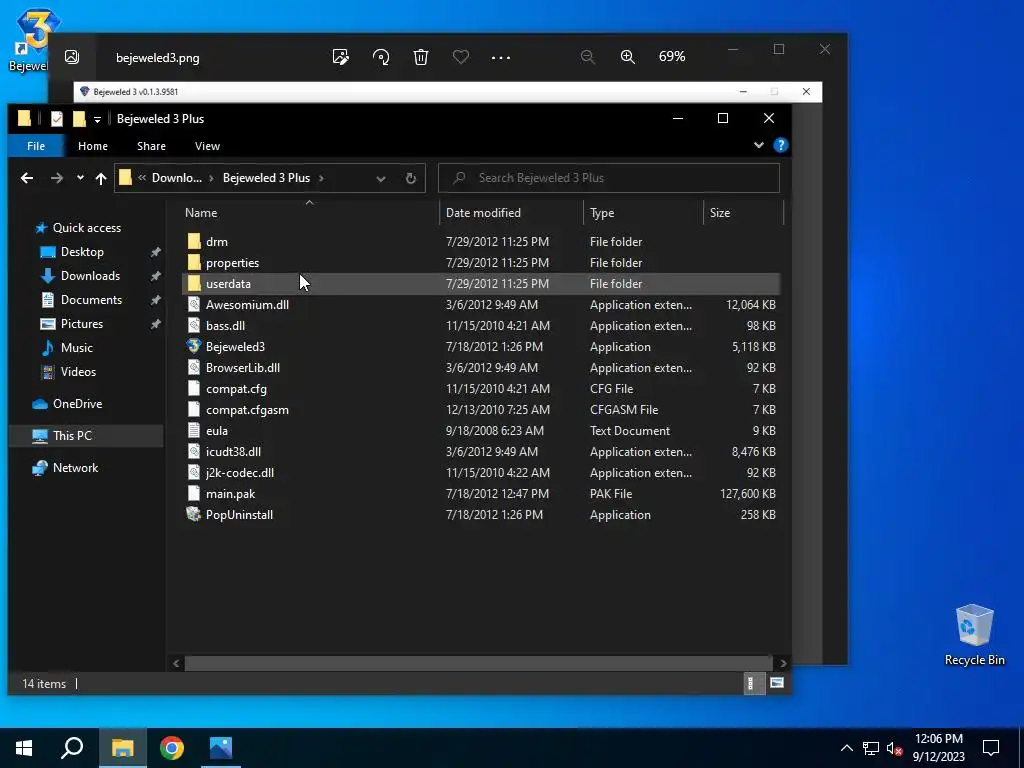
Task: Select This PC in navigation pane
Action: tap(72, 436)
